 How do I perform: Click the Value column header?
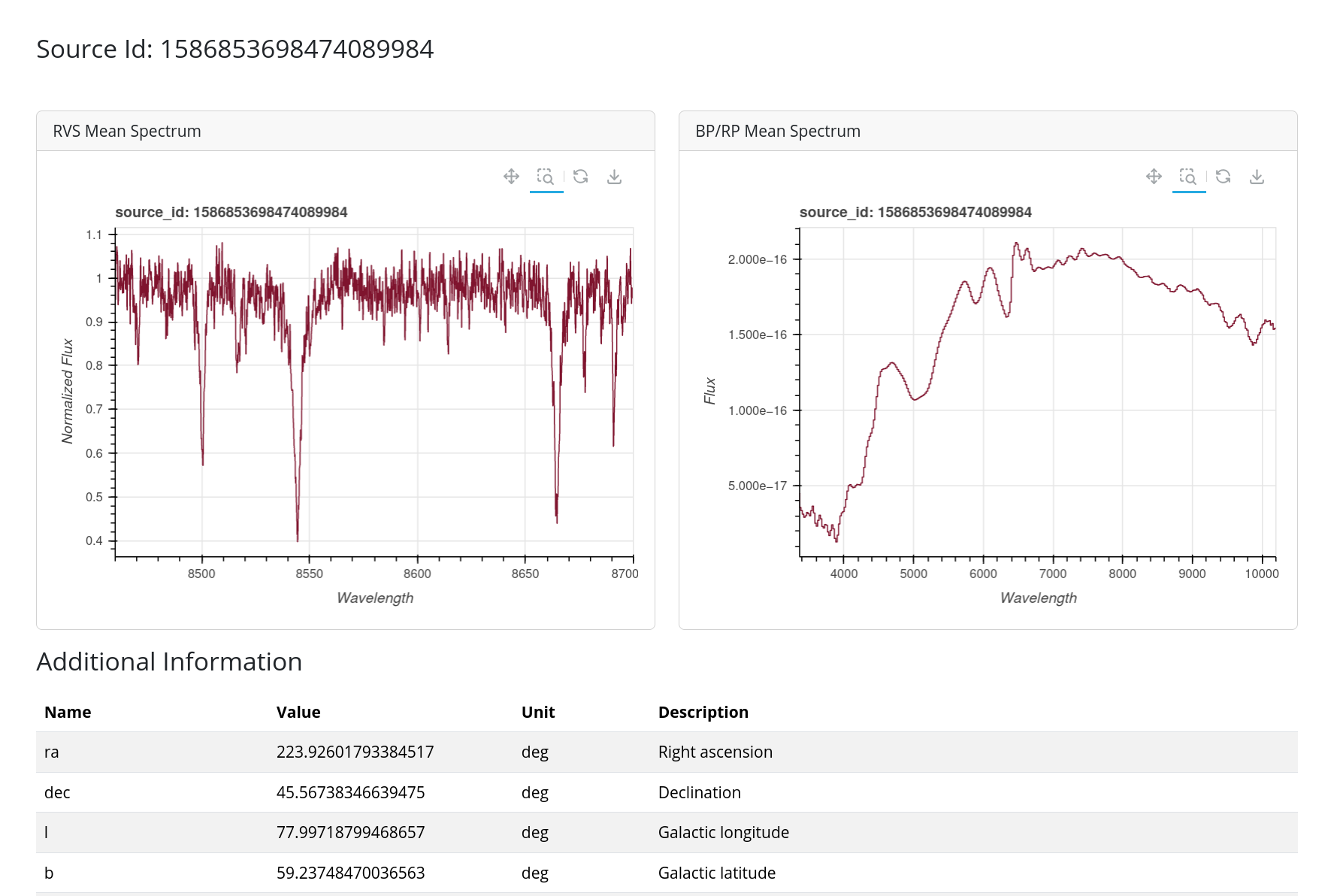pos(298,713)
